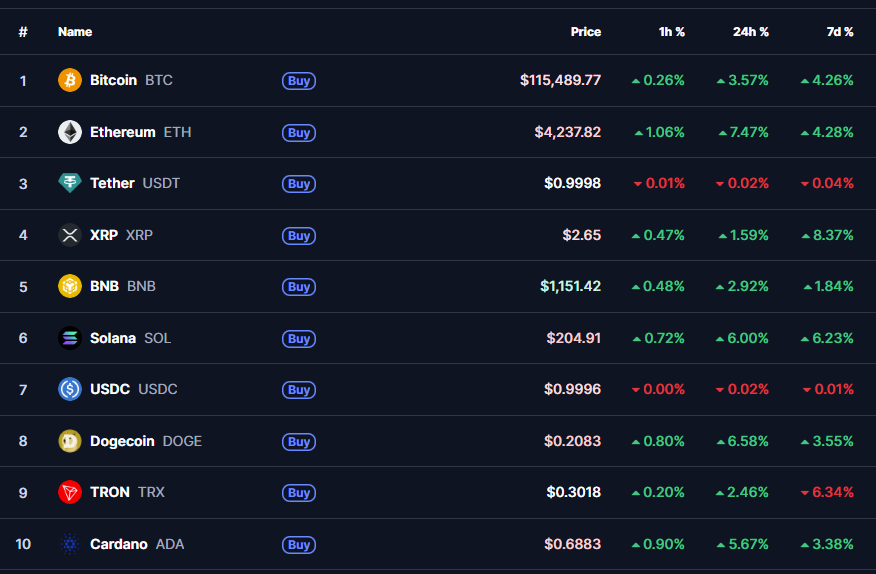Screen dimensions: 876x574
Task: Open the Bitcoin BTC name link
Action: coord(131,80)
